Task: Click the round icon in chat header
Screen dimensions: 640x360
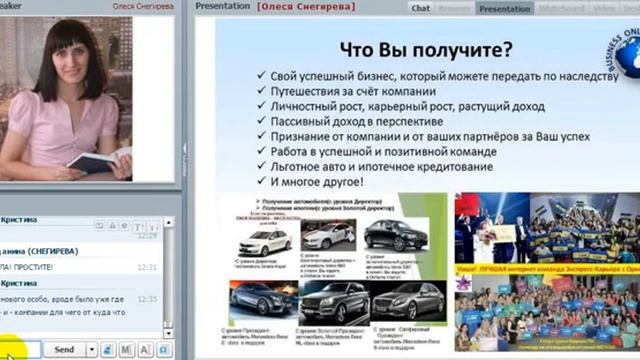Action: coord(125,225)
